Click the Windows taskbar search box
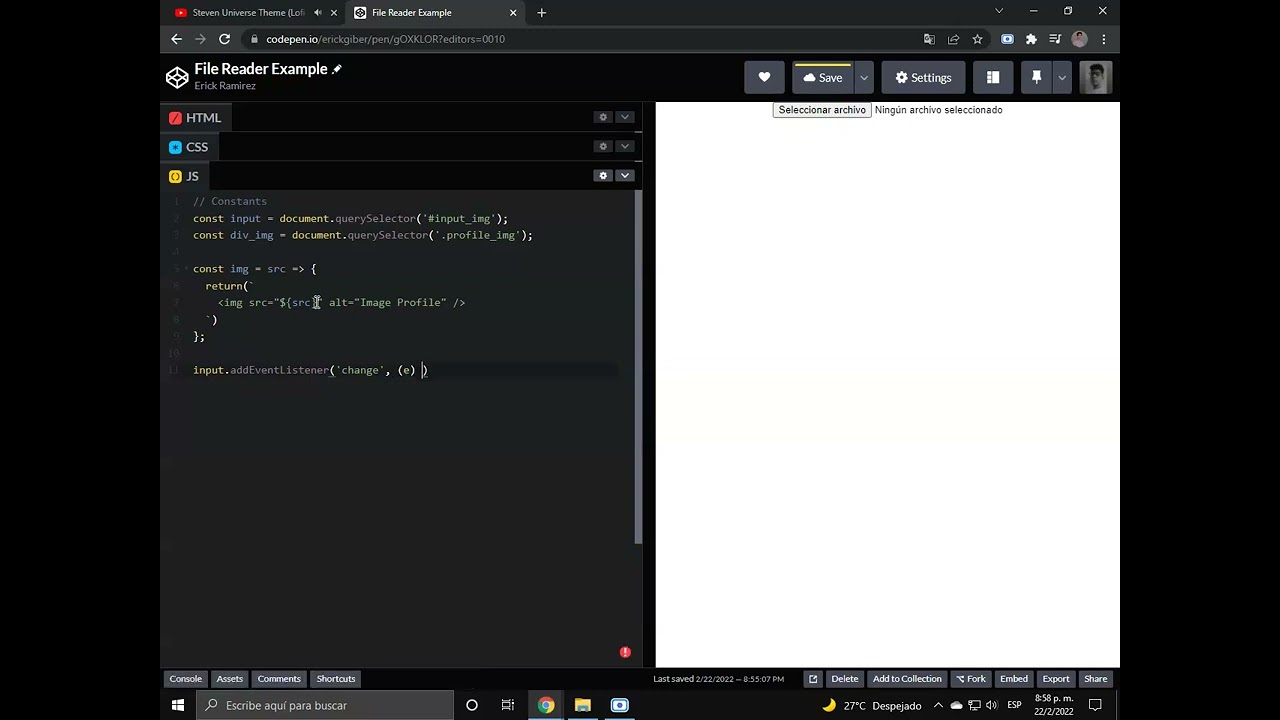Screen dimensions: 1280x720 (x=325, y=705)
